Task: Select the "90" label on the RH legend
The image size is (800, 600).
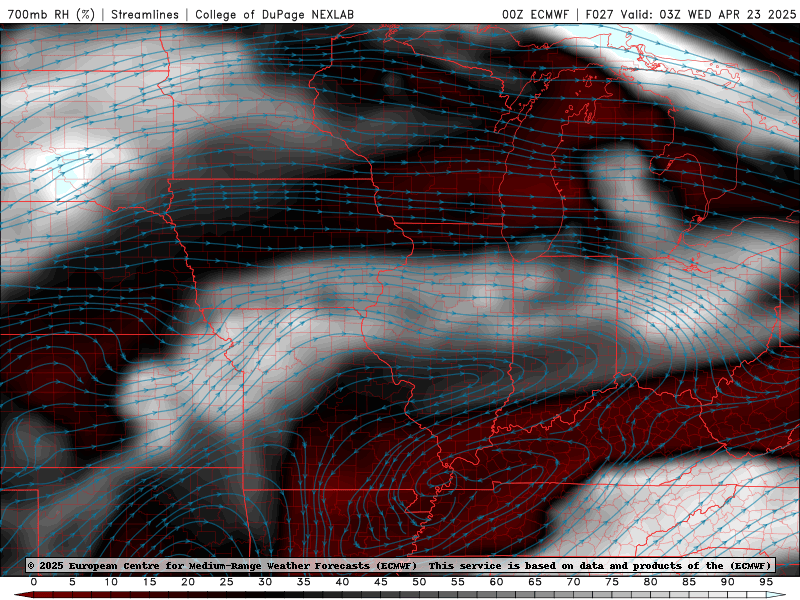Action: (x=728, y=582)
